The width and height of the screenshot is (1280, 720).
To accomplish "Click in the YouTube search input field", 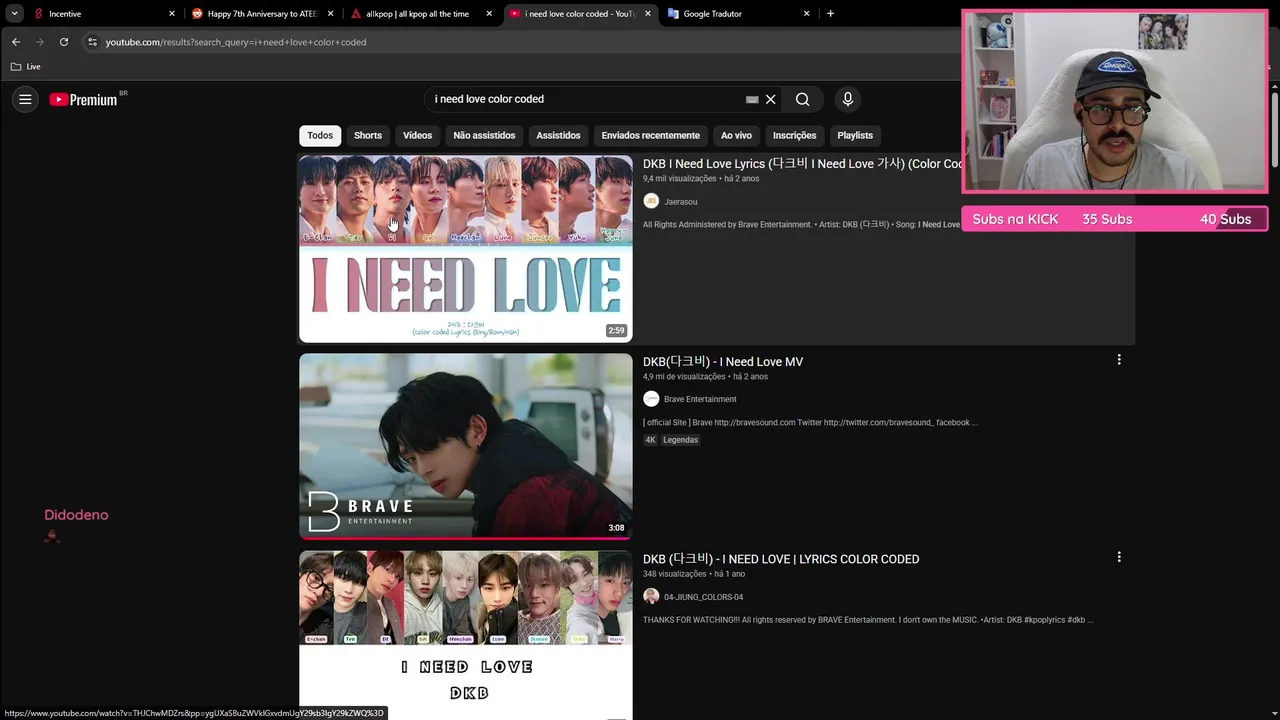I will (x=585, y=99).
